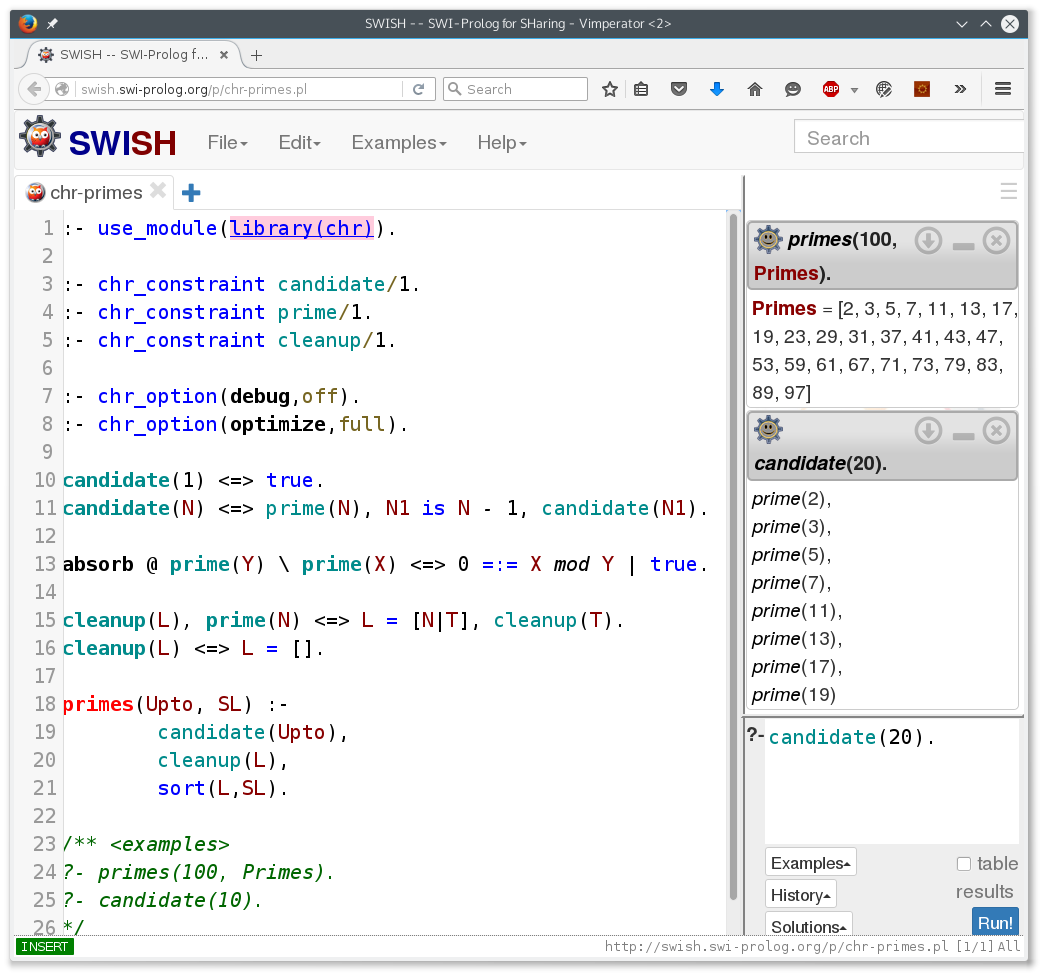
Task: Click the Pocket save icon
Action: (x=678, y=89)
